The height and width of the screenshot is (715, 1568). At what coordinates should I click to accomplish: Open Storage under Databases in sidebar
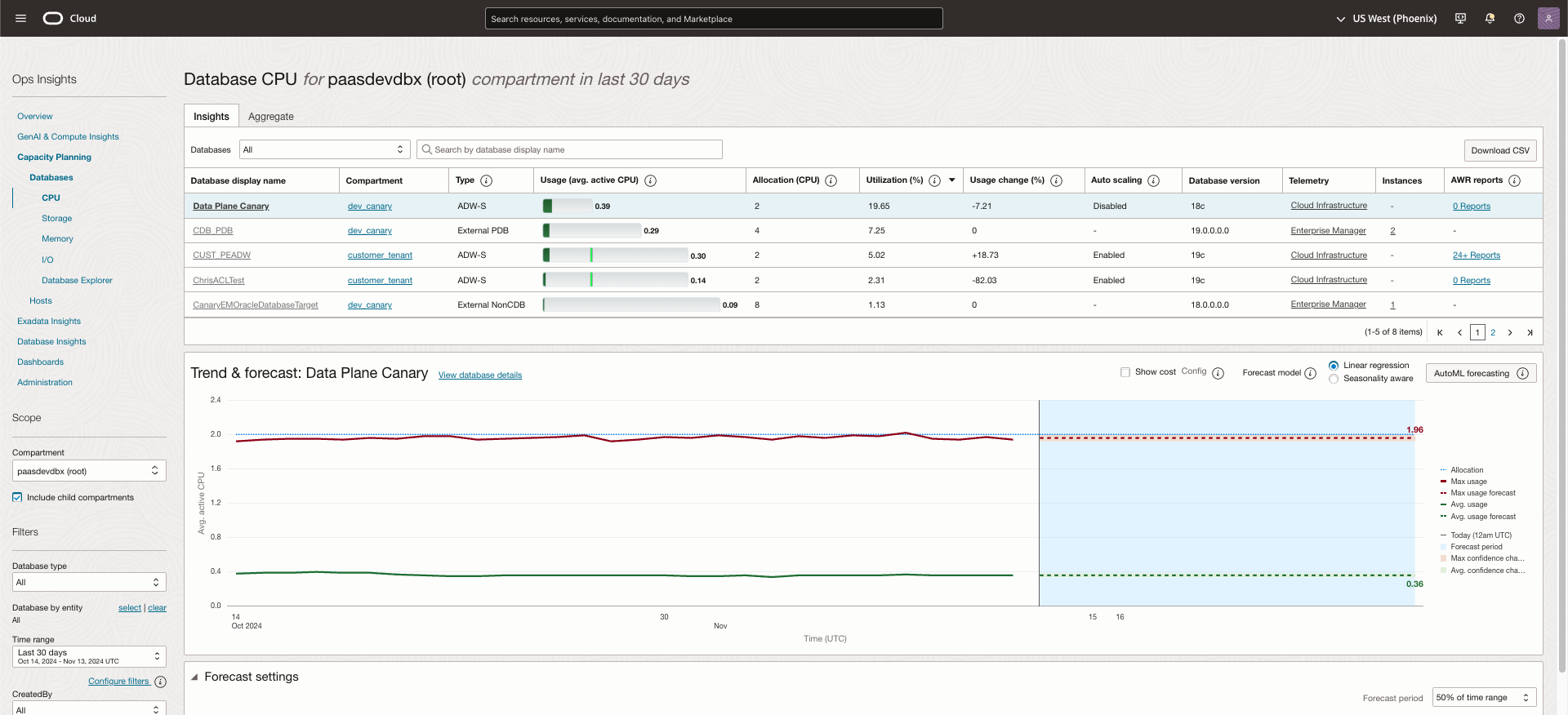click(x=56, y=218)
